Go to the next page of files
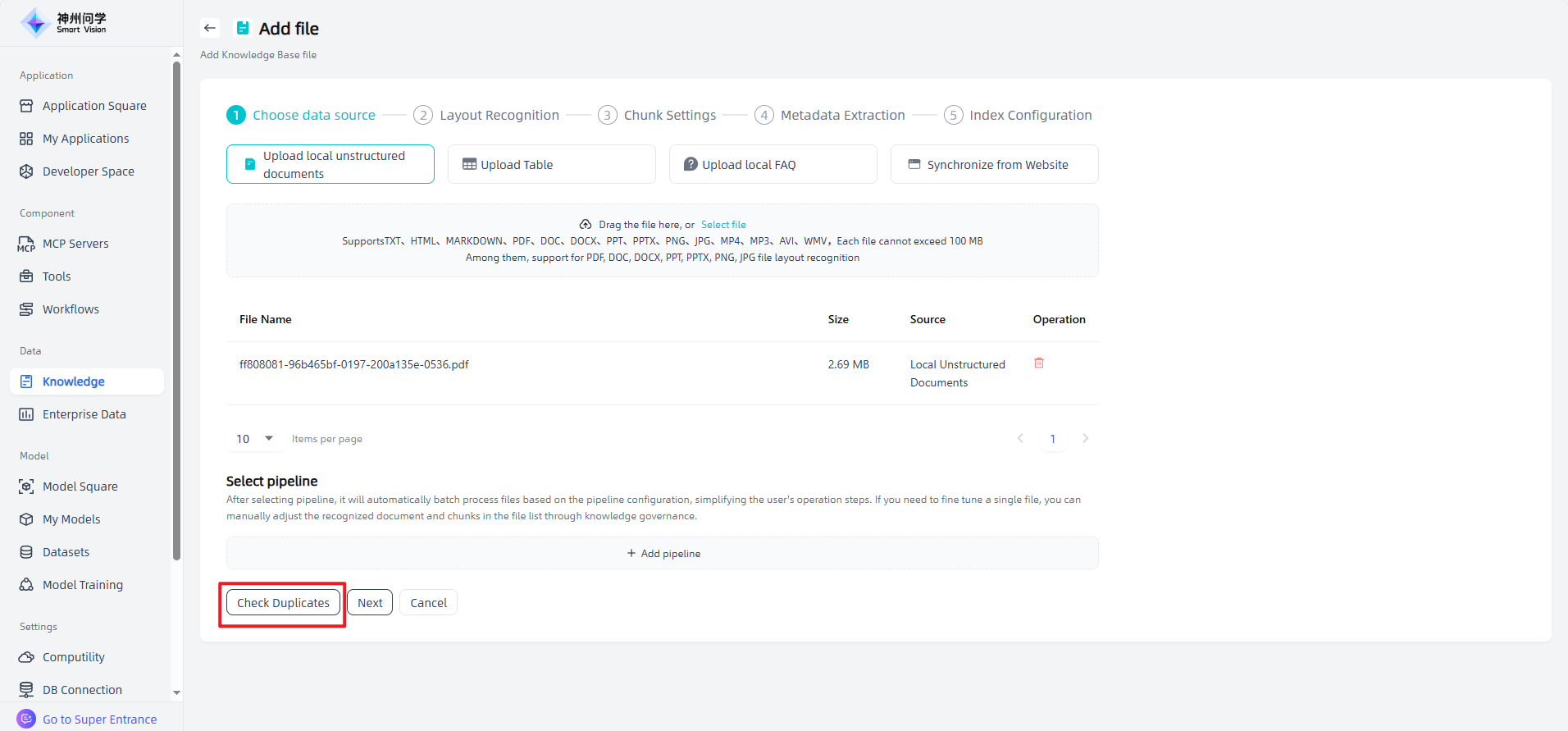Image resolution: width=1568 pixels, height=731 pixels. [1085, 439]
